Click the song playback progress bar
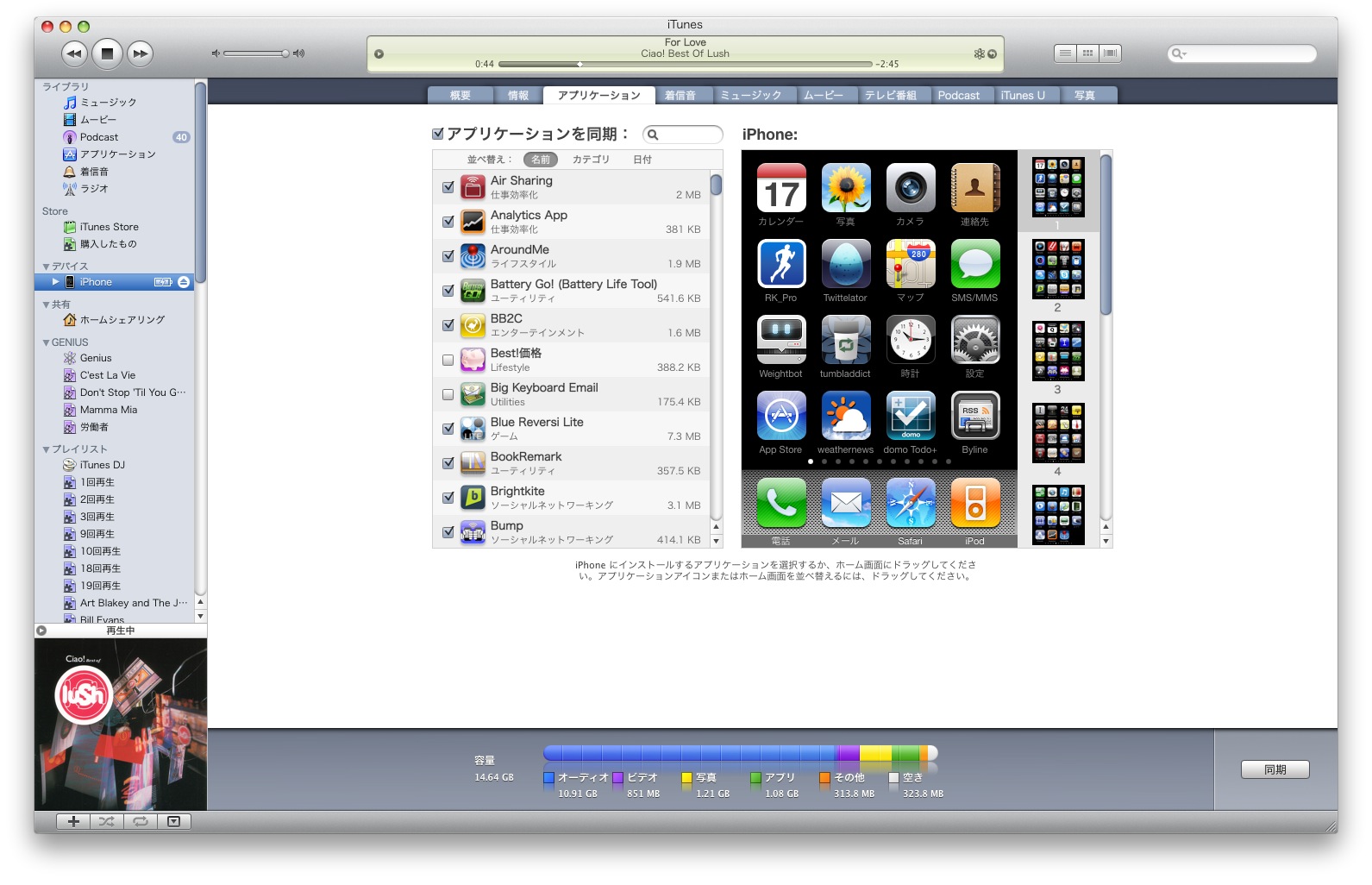The height and width of the screenshot is (885, 1372). tap(686, 64)
